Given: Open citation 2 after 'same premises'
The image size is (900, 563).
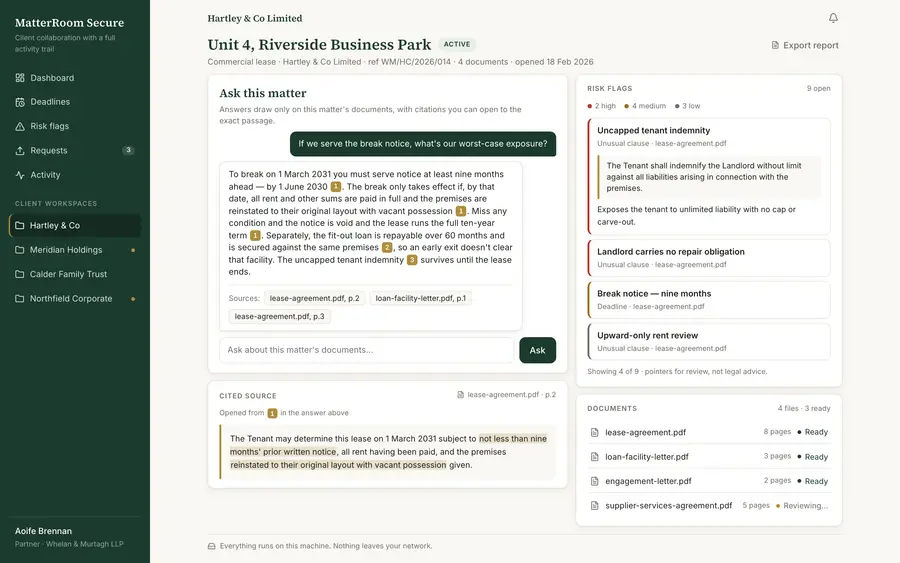Looking at the screenshot, I should 387,247.
